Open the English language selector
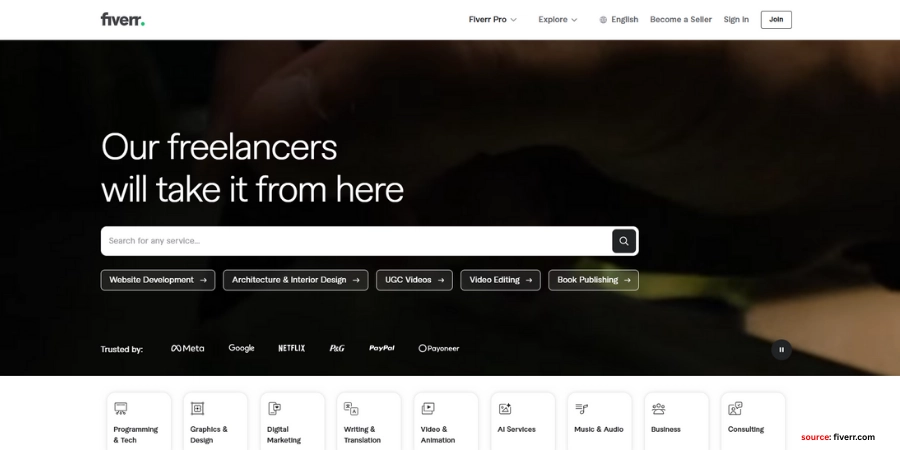900x450 pixels. point(619,20)
